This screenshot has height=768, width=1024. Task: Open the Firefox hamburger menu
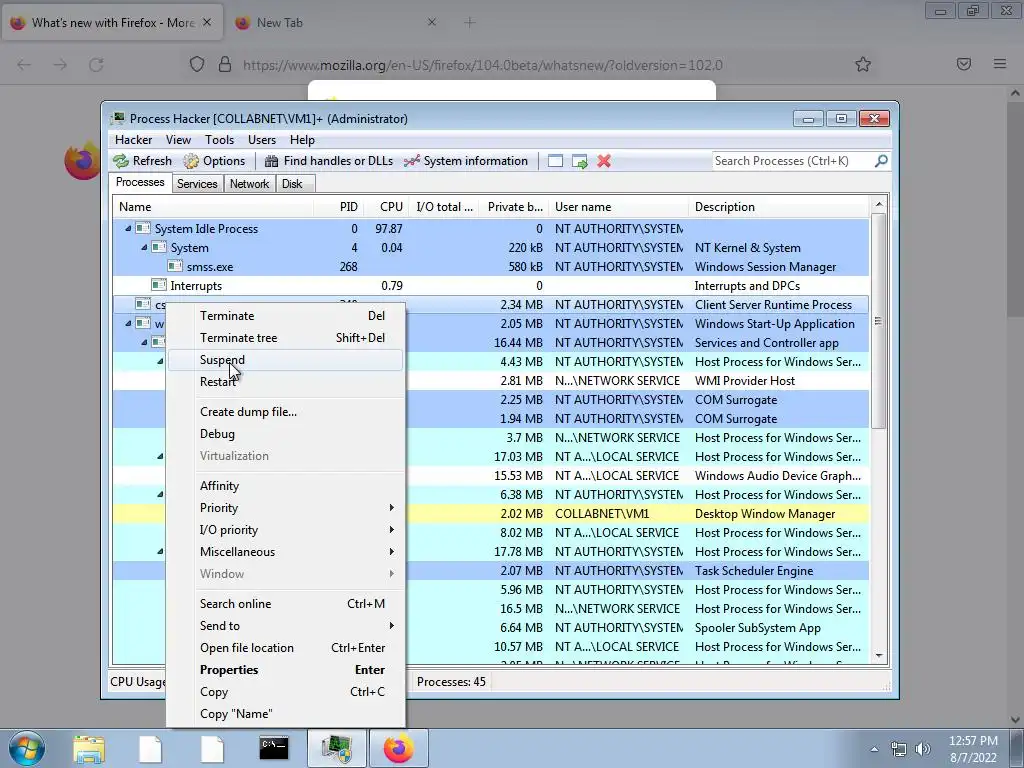pos(1000,64)
